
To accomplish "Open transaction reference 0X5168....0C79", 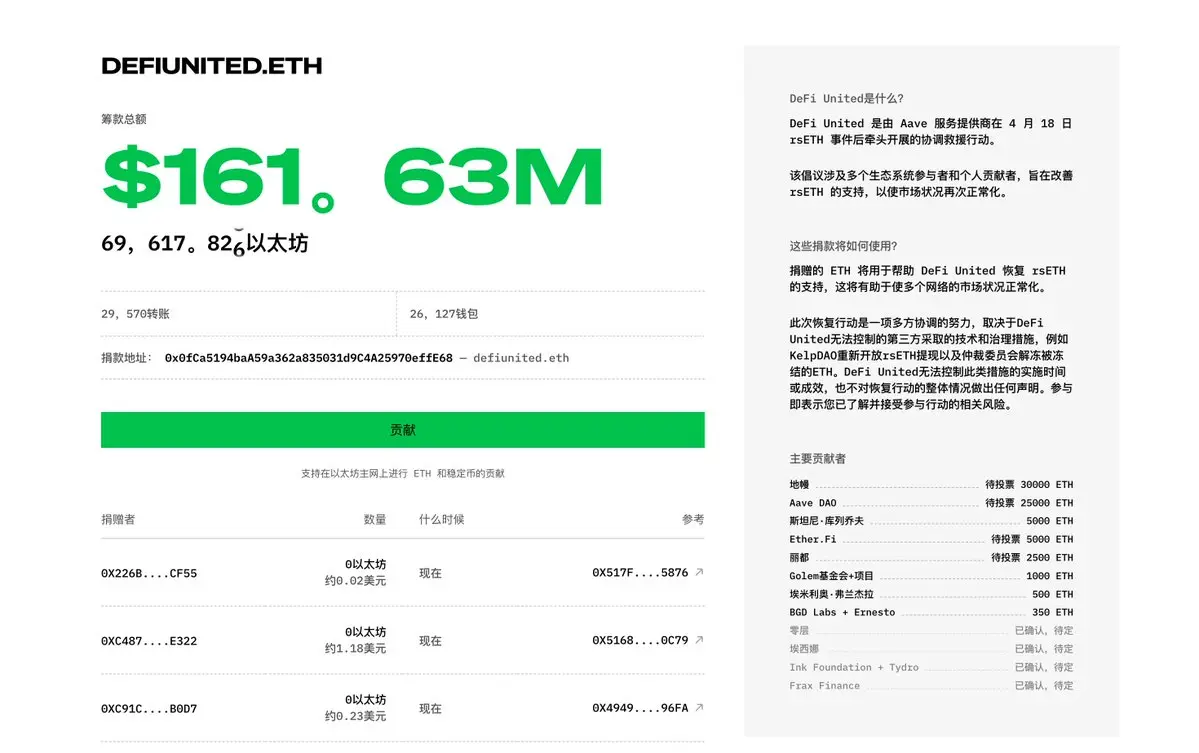I will click(640, 641).
